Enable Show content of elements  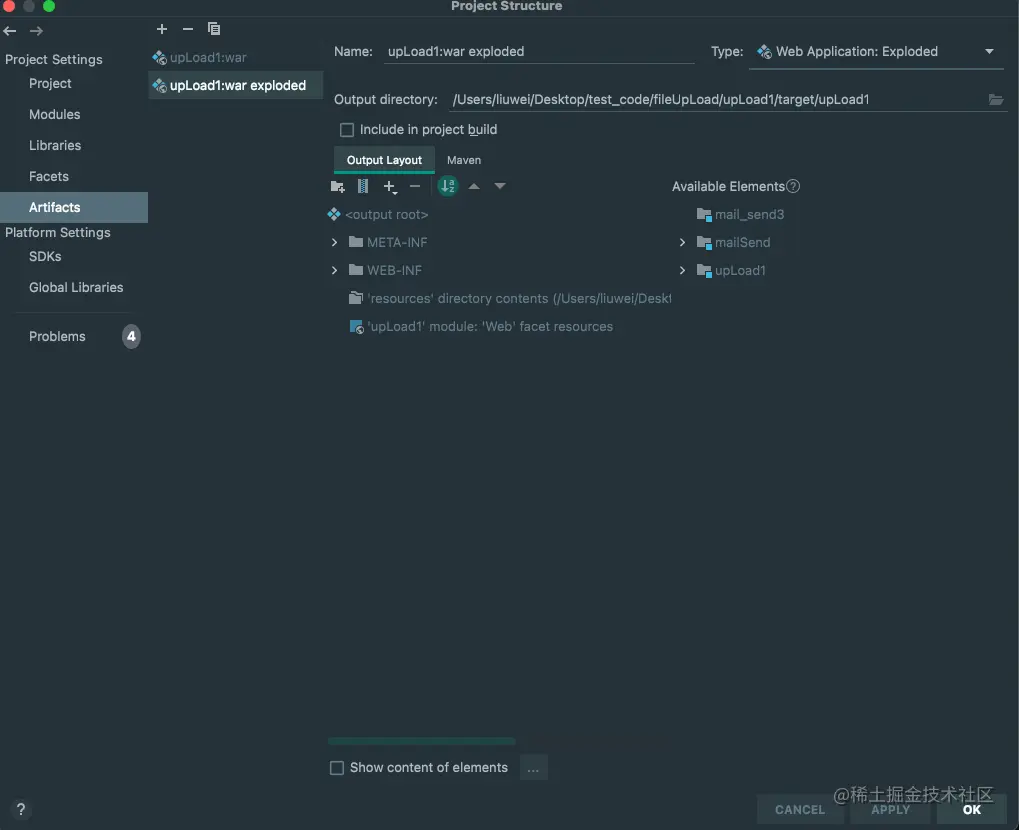[337, 768]
